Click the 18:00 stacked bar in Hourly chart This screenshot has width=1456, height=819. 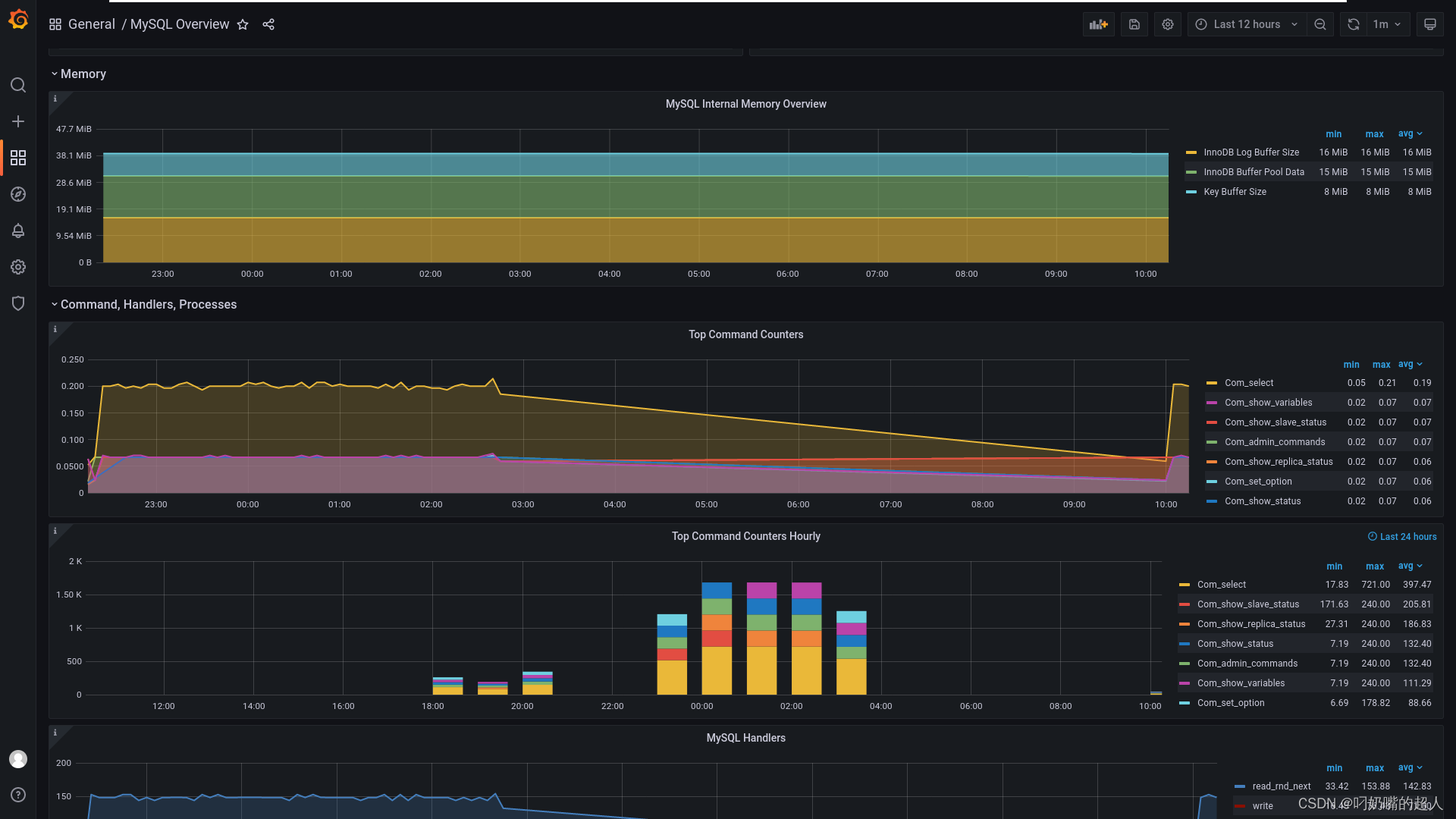pos(447,686)
